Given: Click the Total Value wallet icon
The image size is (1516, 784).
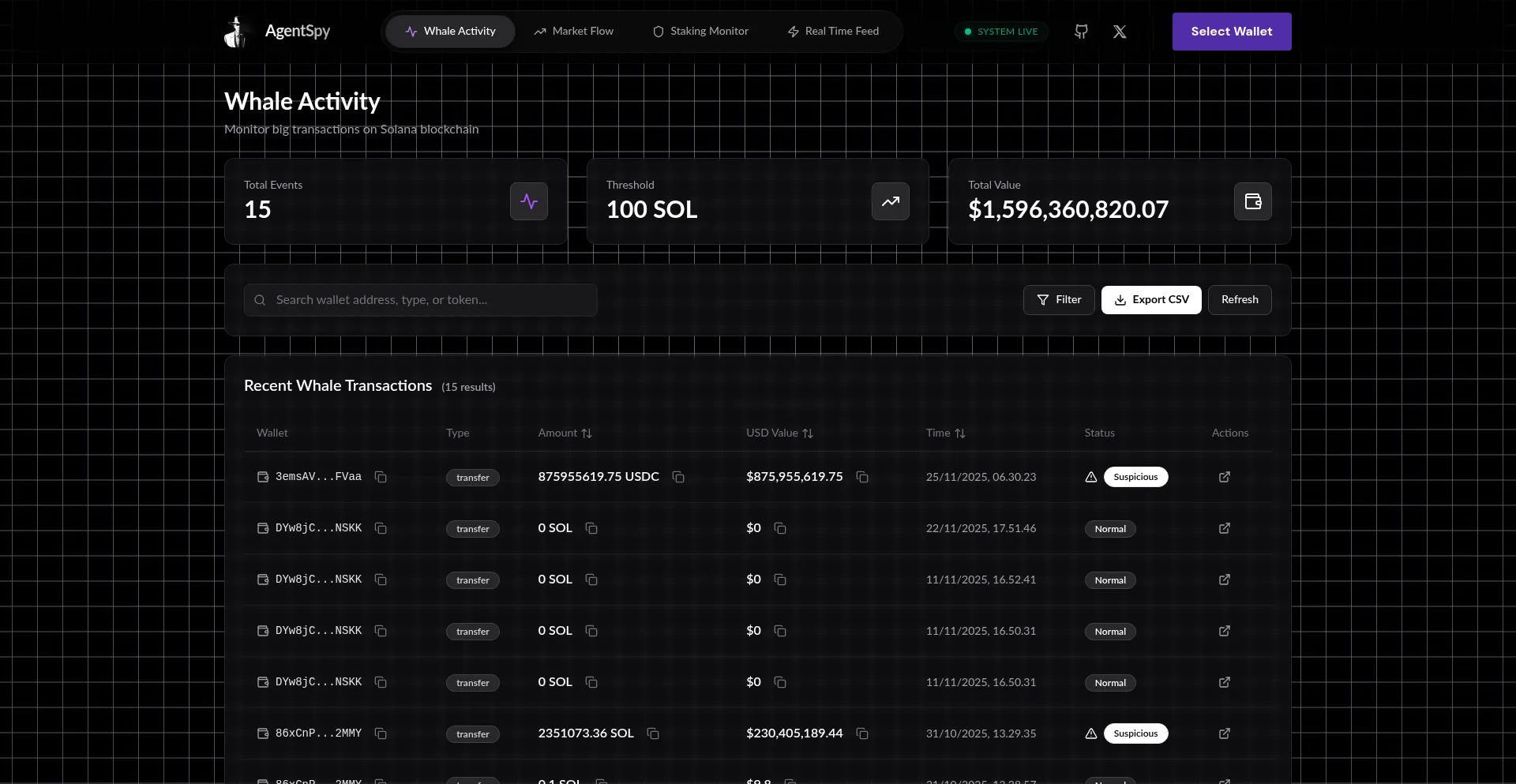Looking at the screenshot, I should pyautogui.click(x=1252, y=201).
